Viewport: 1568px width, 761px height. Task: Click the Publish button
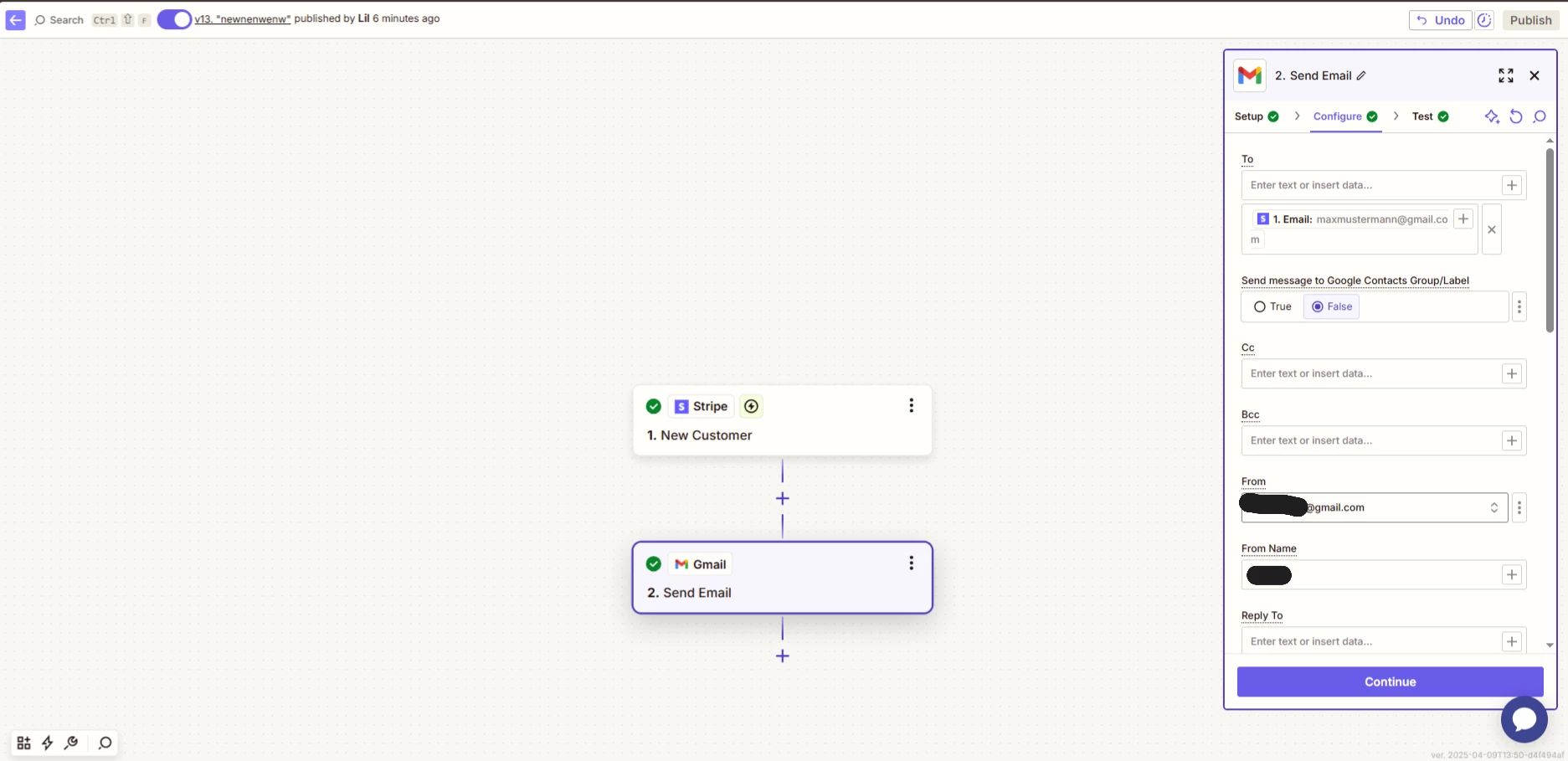click(x=1530, y=20)
